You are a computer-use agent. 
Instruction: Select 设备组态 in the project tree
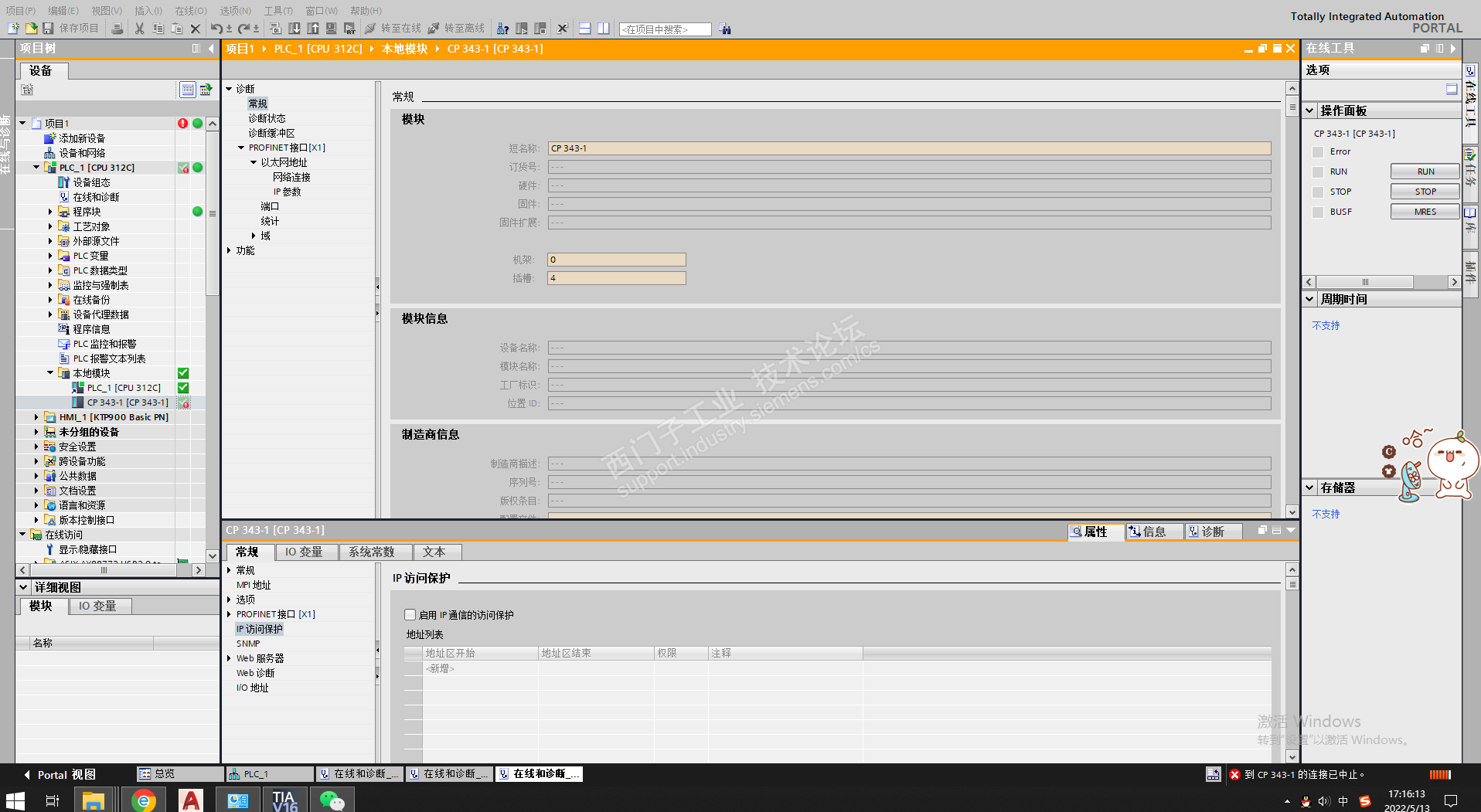[x=91, y=182]
